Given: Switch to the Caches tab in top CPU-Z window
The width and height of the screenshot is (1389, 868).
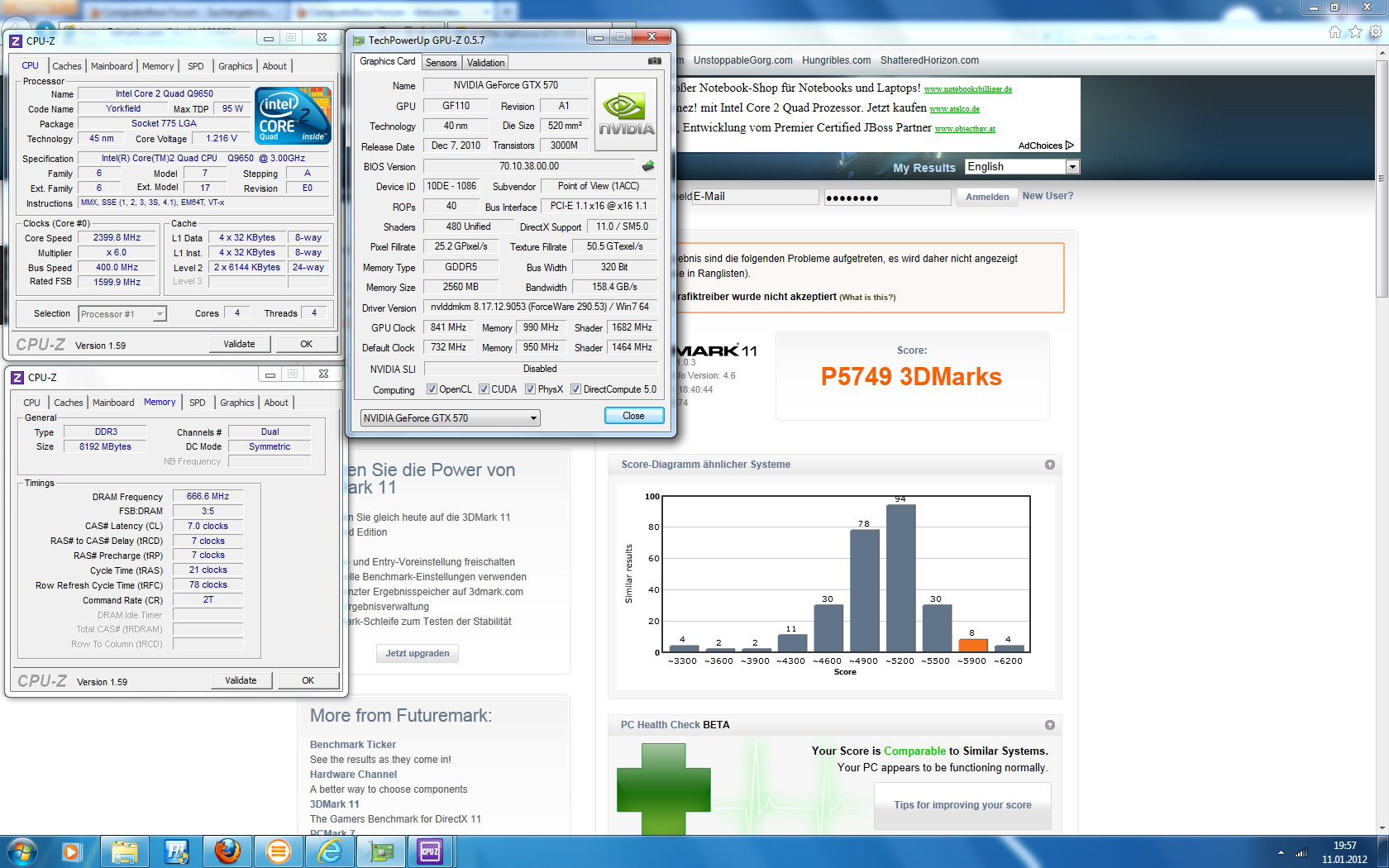Looking at the screenshot, I should (67, 66).
